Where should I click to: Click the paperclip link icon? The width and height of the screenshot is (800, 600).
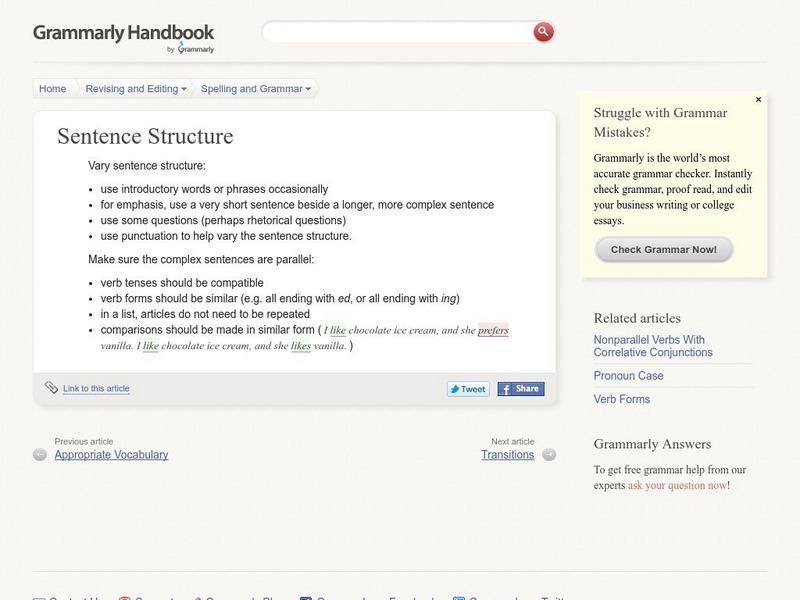51,388
